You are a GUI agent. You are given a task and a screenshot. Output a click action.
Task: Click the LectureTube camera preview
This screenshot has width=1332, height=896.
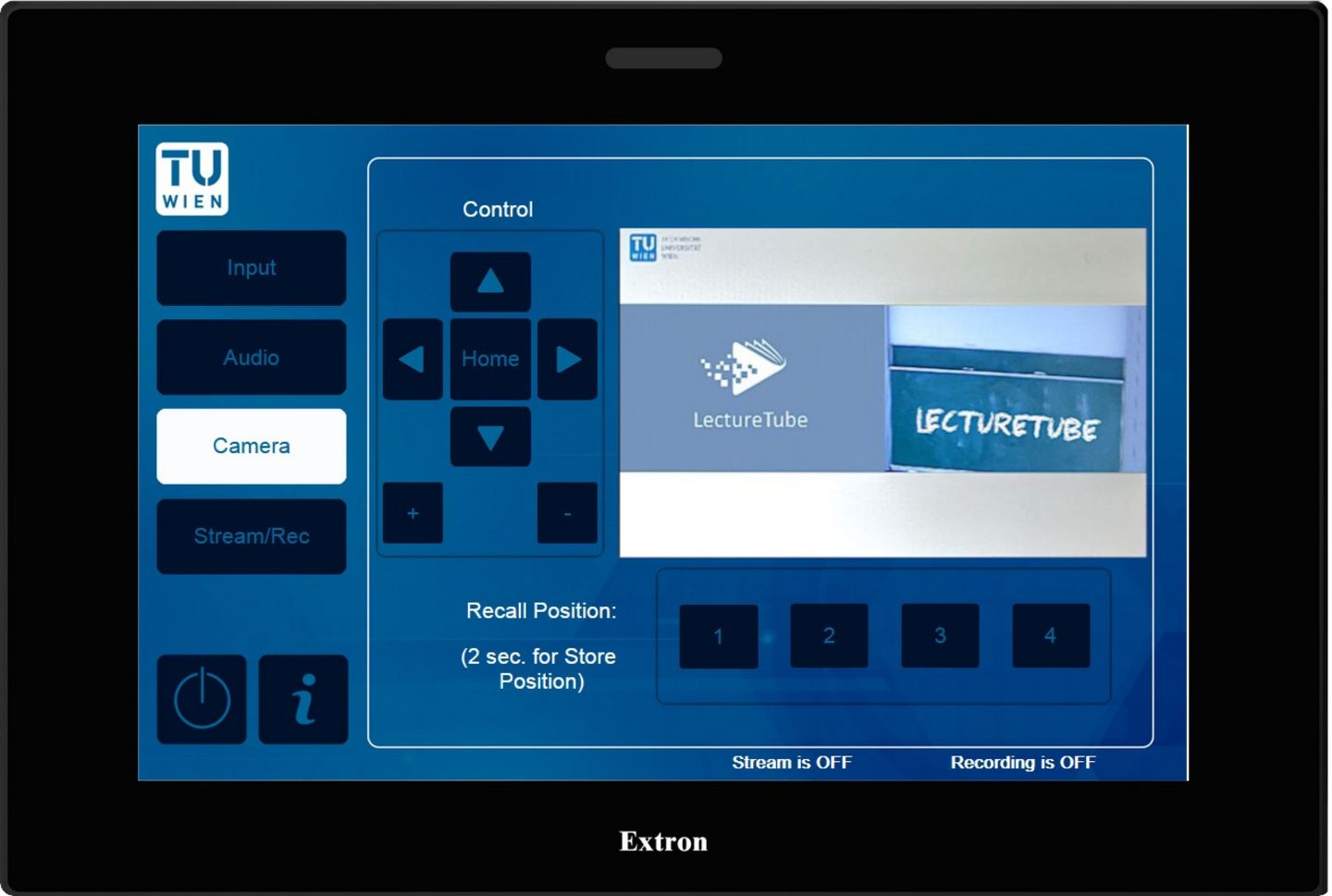pos(882,392)
